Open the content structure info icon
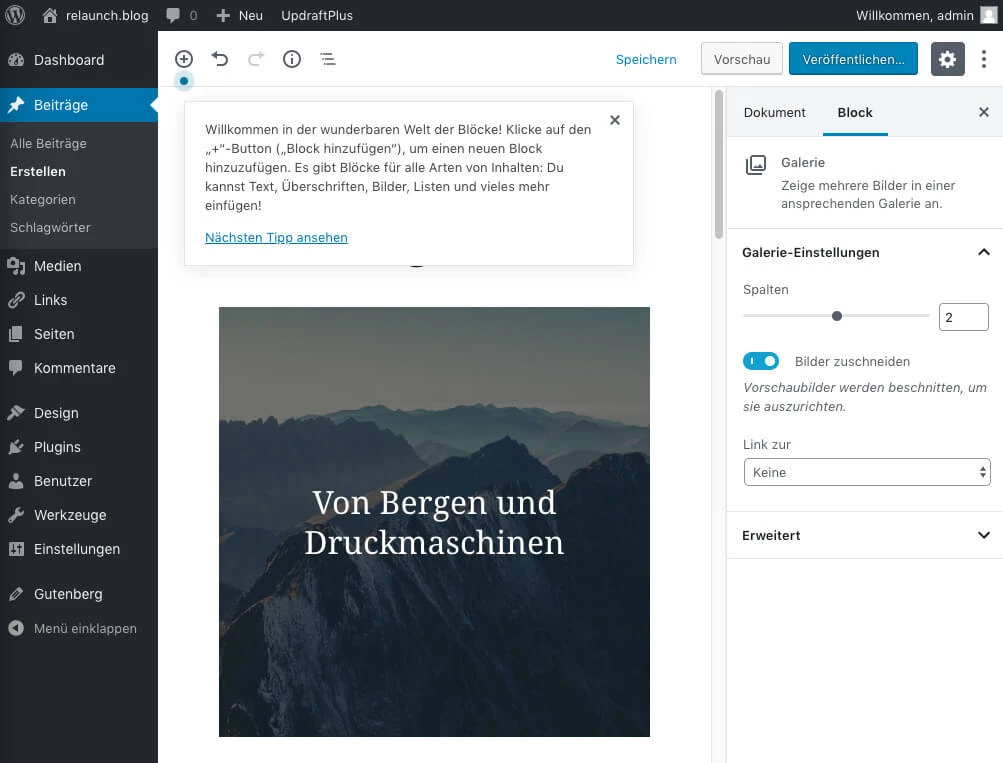The width and height of the screenshot is (1003, 763). pyautogui.click(x=292, y=59)
